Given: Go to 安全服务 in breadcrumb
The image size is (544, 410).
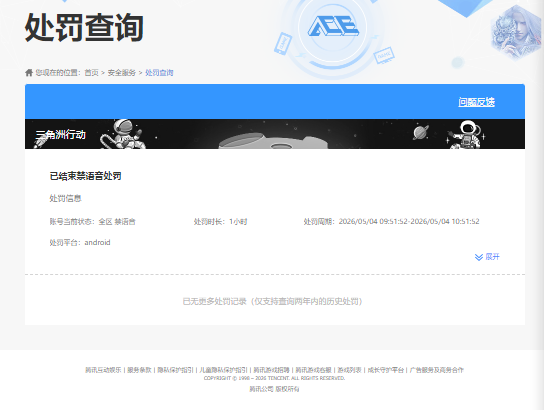Looking at the screenshot, I should [x=121, y=72].
